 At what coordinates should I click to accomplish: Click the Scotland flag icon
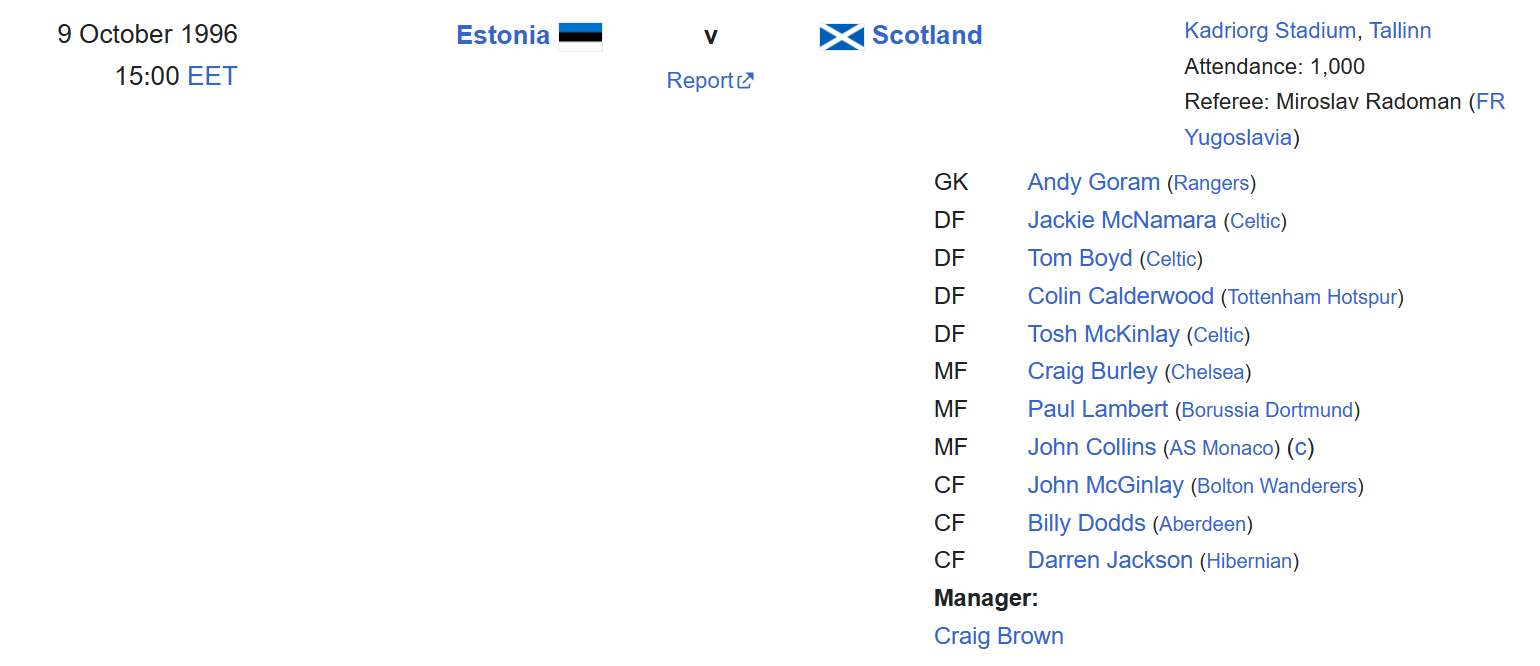[841, 37]
